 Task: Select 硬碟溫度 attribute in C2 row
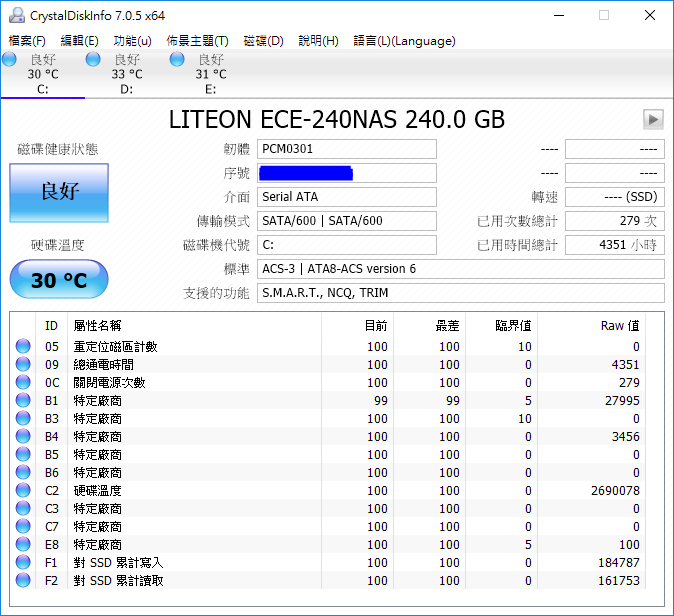pyautogui.click(x=97, y=490)
